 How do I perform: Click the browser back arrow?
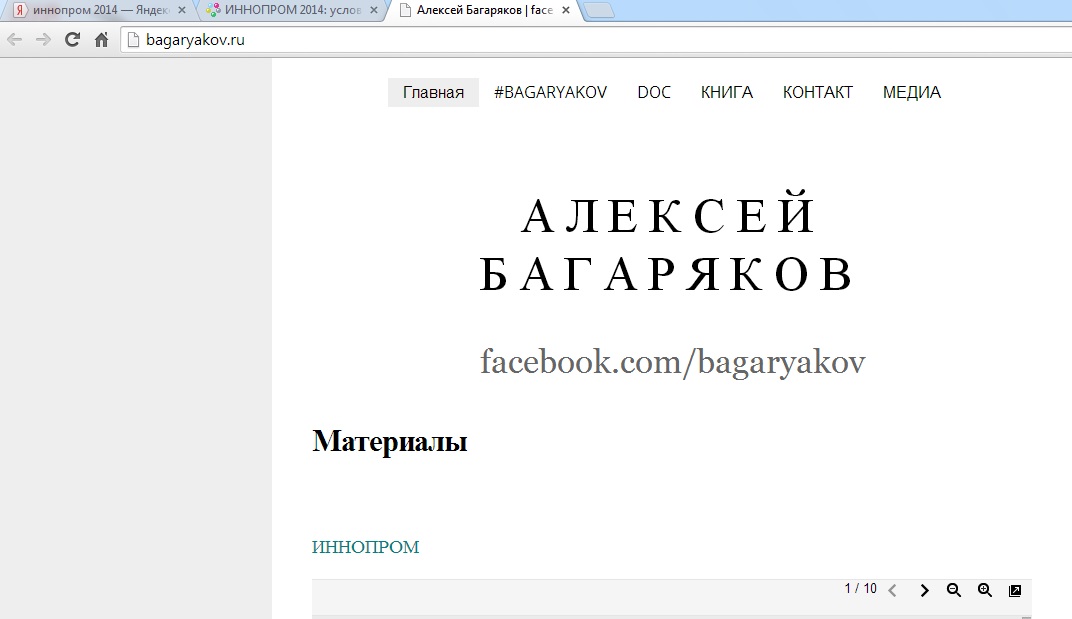tap(14, 40)
